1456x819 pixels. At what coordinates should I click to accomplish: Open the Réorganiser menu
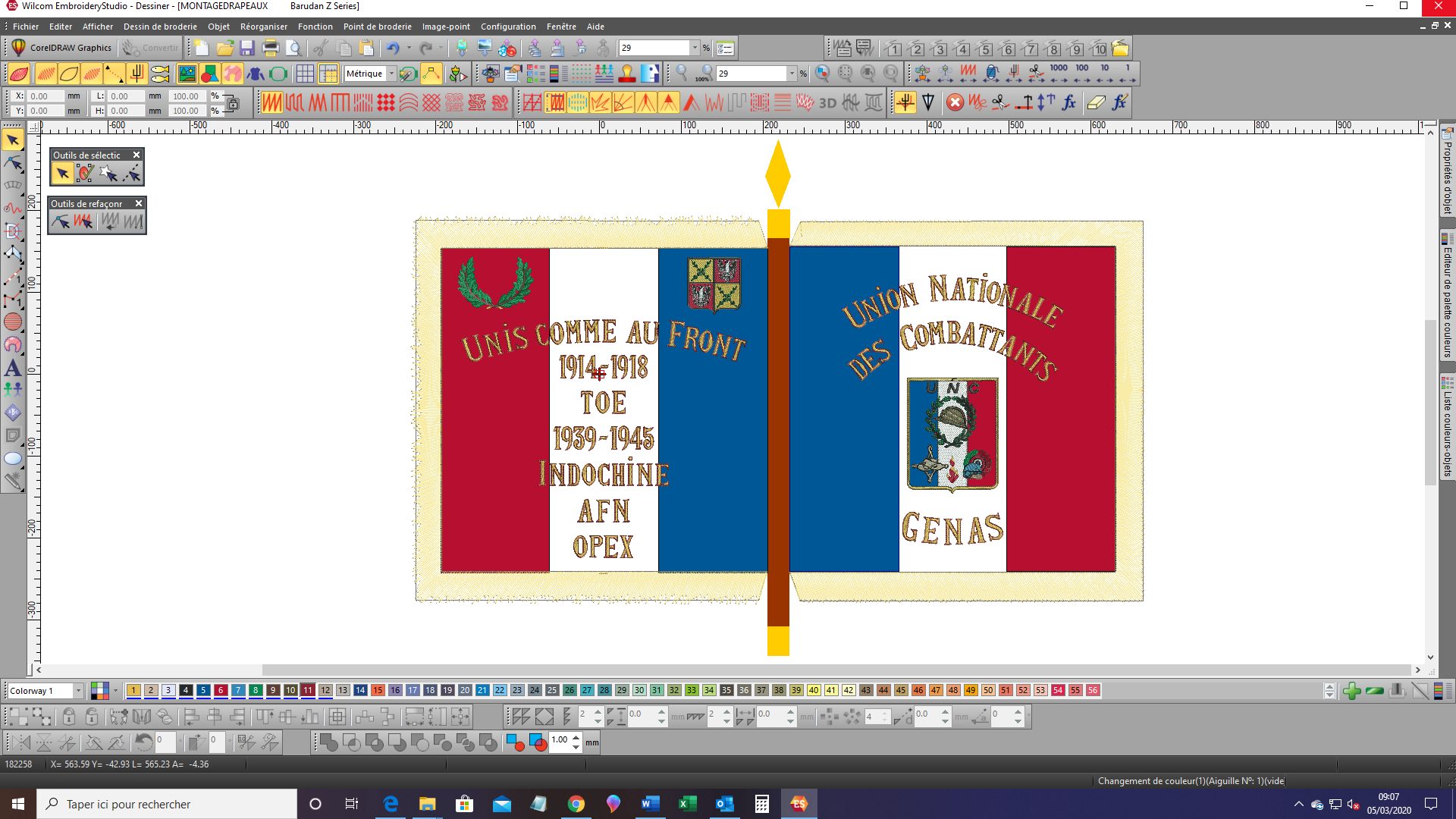(263, 27)
